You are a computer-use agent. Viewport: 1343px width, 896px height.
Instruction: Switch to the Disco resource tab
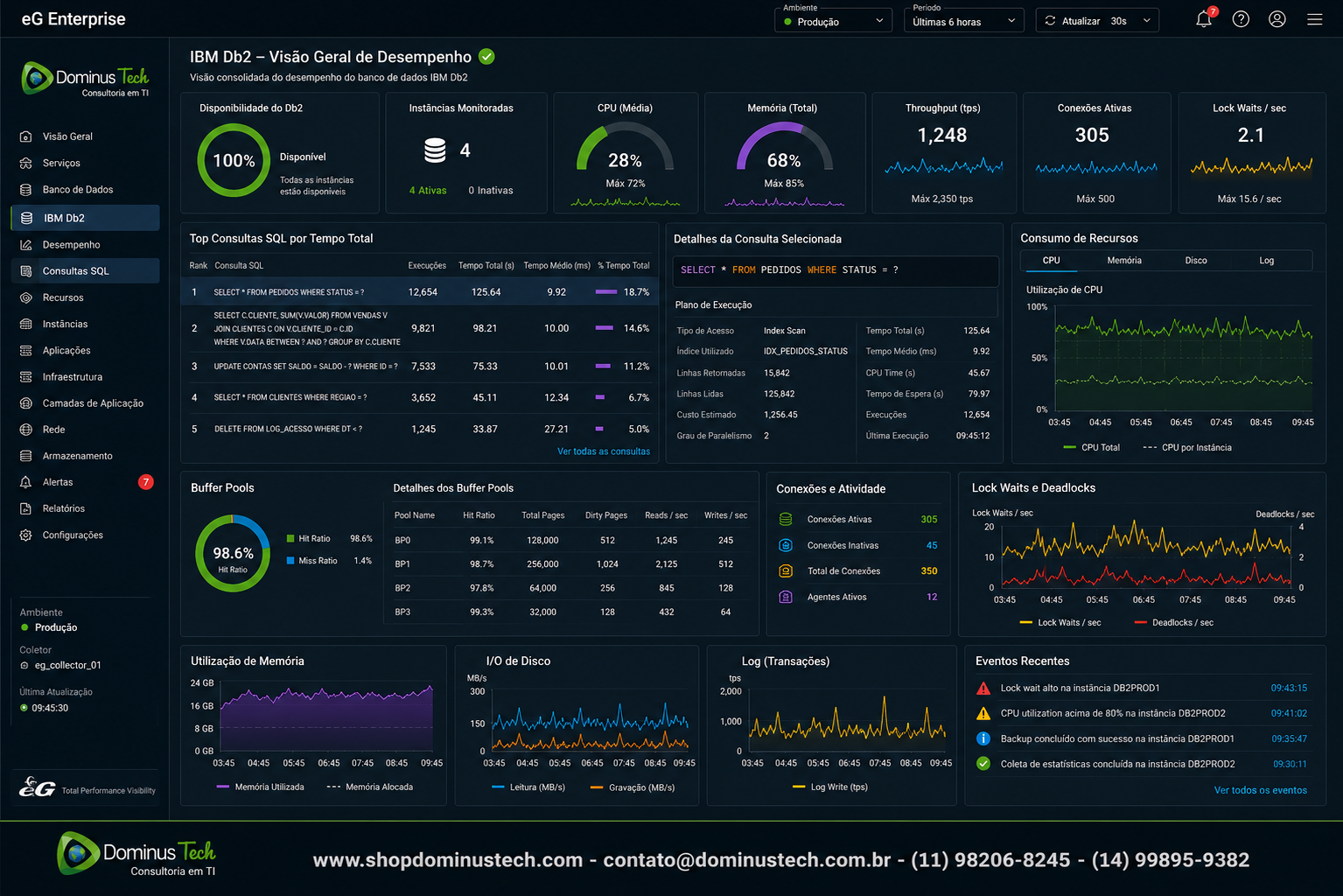coord(1196,261)
